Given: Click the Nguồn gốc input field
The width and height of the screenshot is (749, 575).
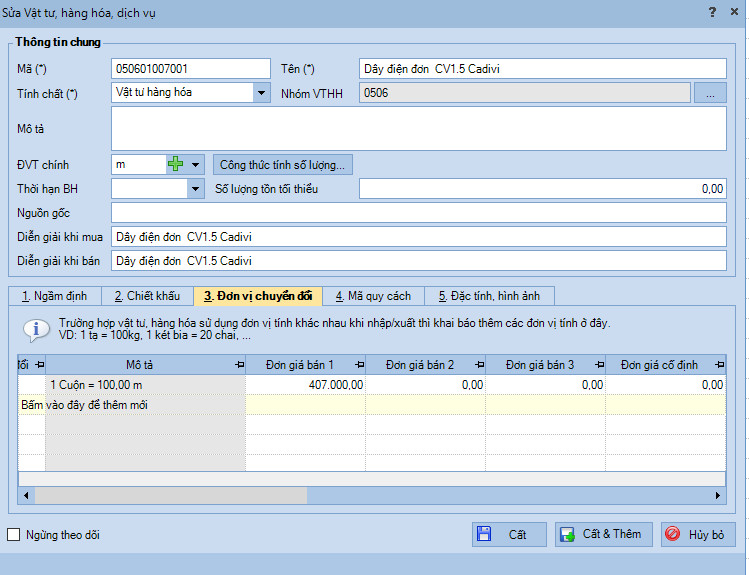Looking at the screenshot, I should [x=419, y=213].
